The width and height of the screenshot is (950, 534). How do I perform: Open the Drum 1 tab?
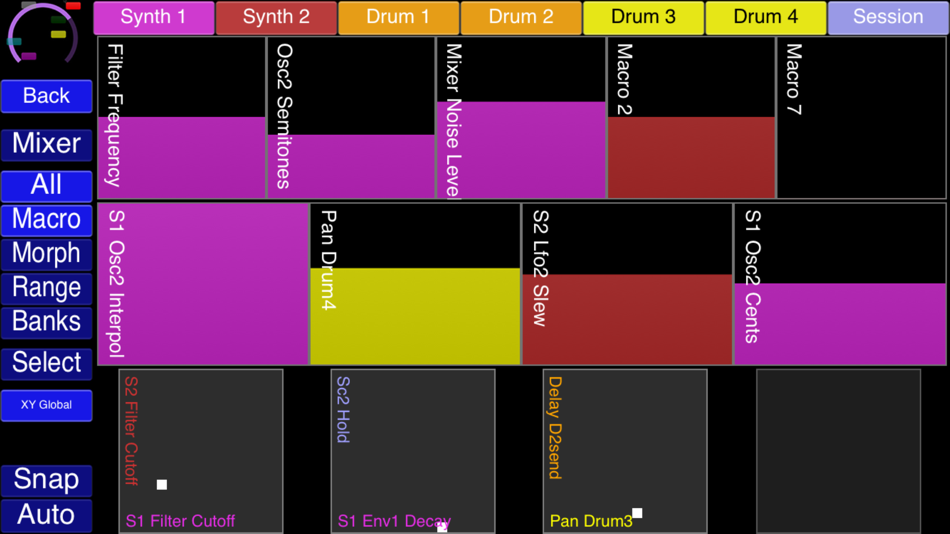(398, 17)
